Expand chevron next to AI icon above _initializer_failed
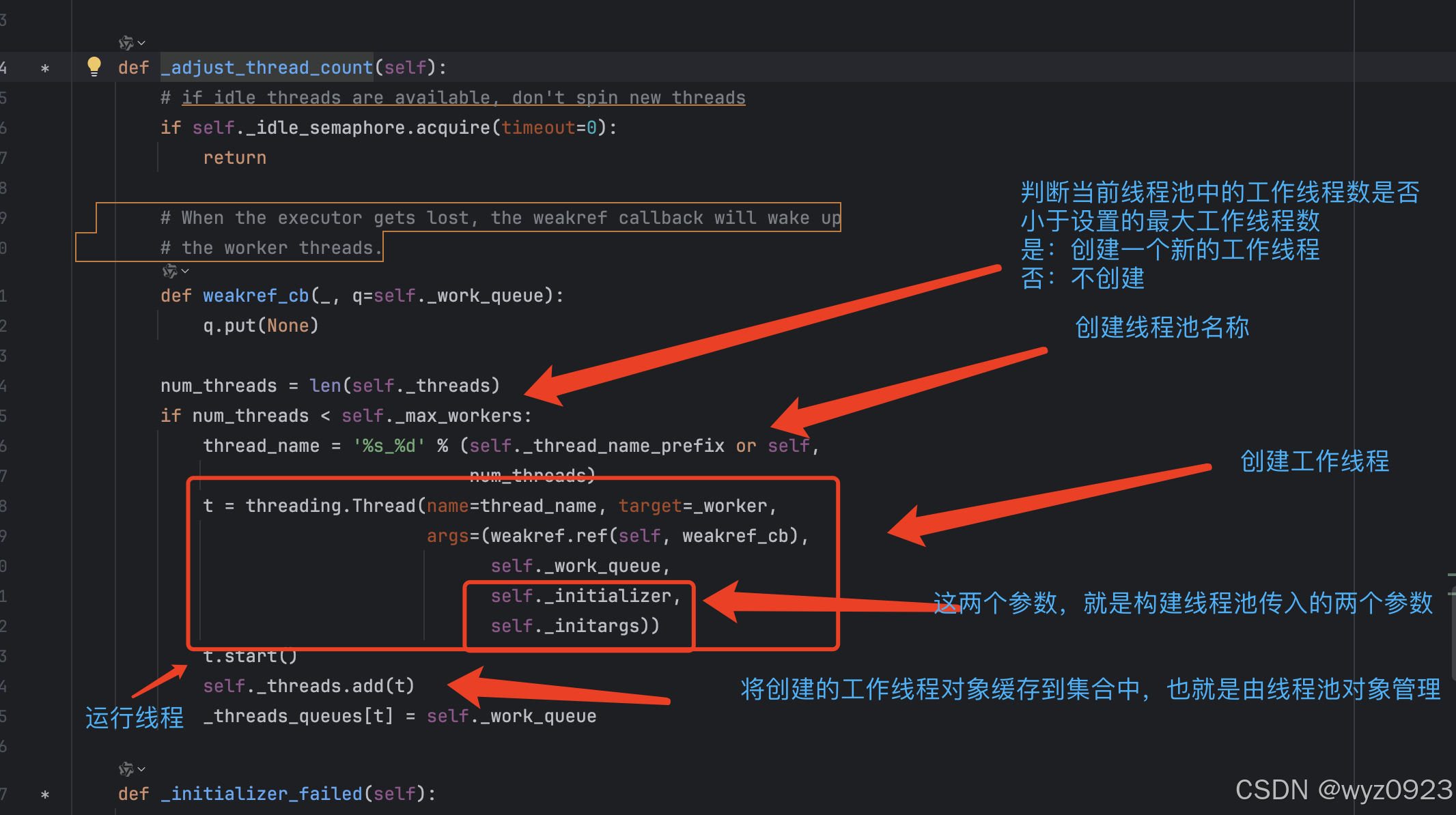The width and height of the screenshot is (1456, 815). [x=141, y=769]
